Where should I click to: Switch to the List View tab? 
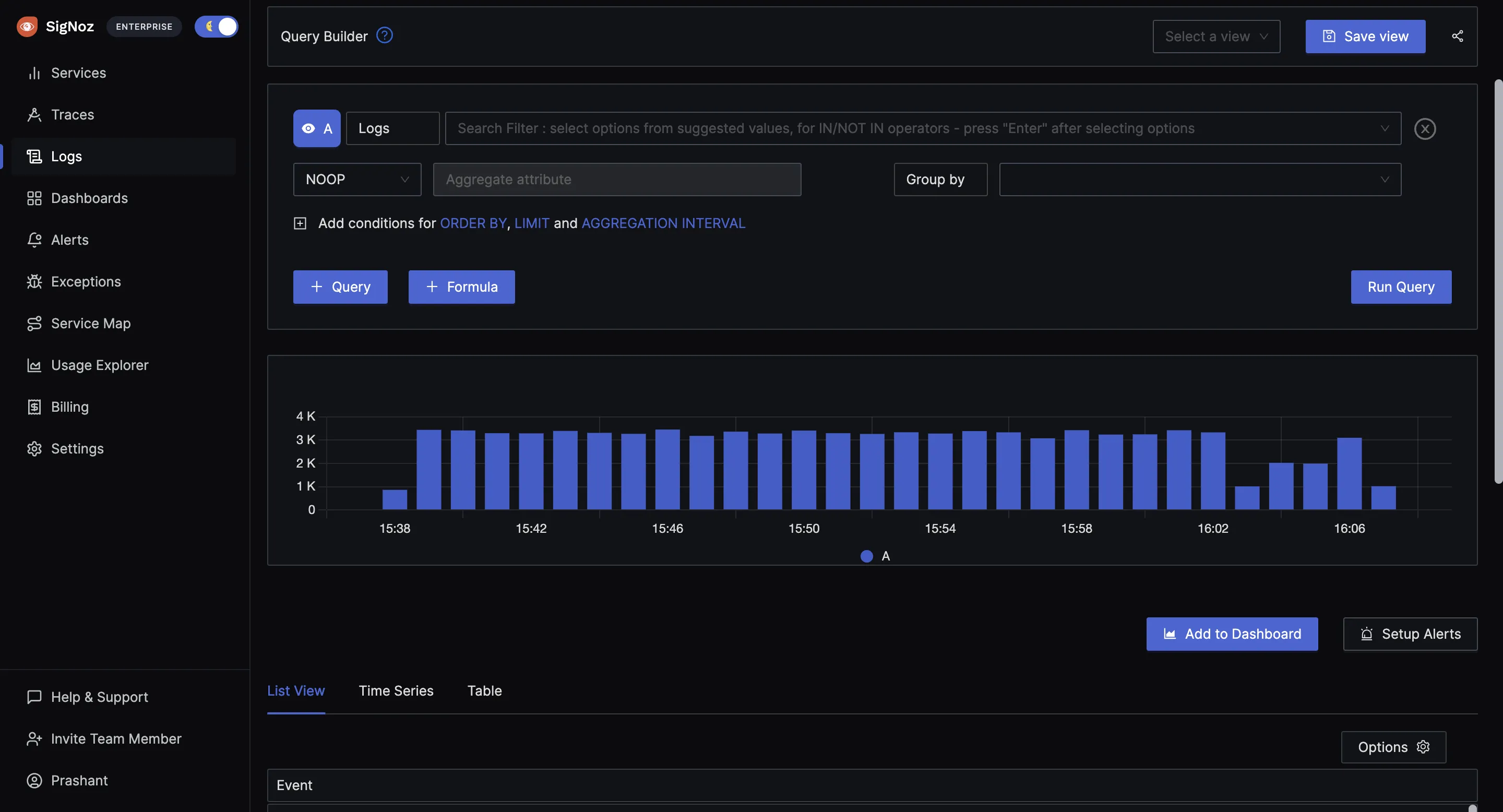click(x=296, y=690)
